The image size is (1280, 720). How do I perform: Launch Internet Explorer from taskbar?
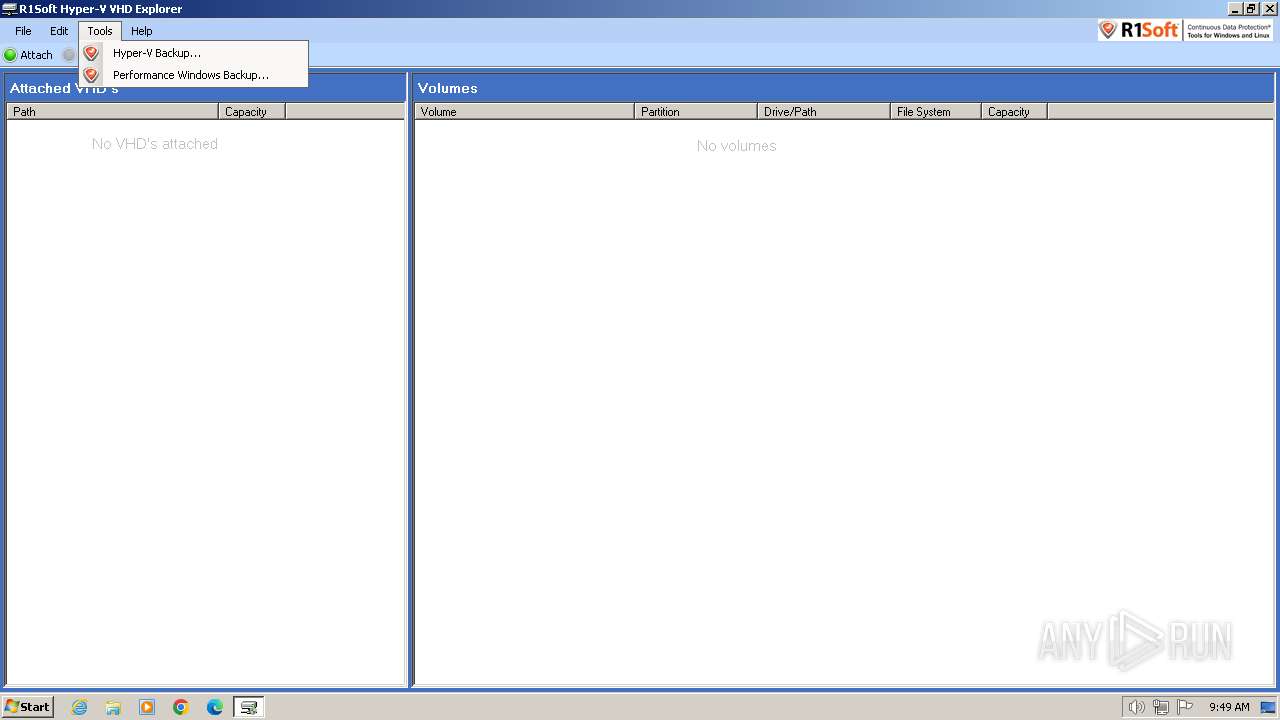pyautogui.click(x=79, y=707)
